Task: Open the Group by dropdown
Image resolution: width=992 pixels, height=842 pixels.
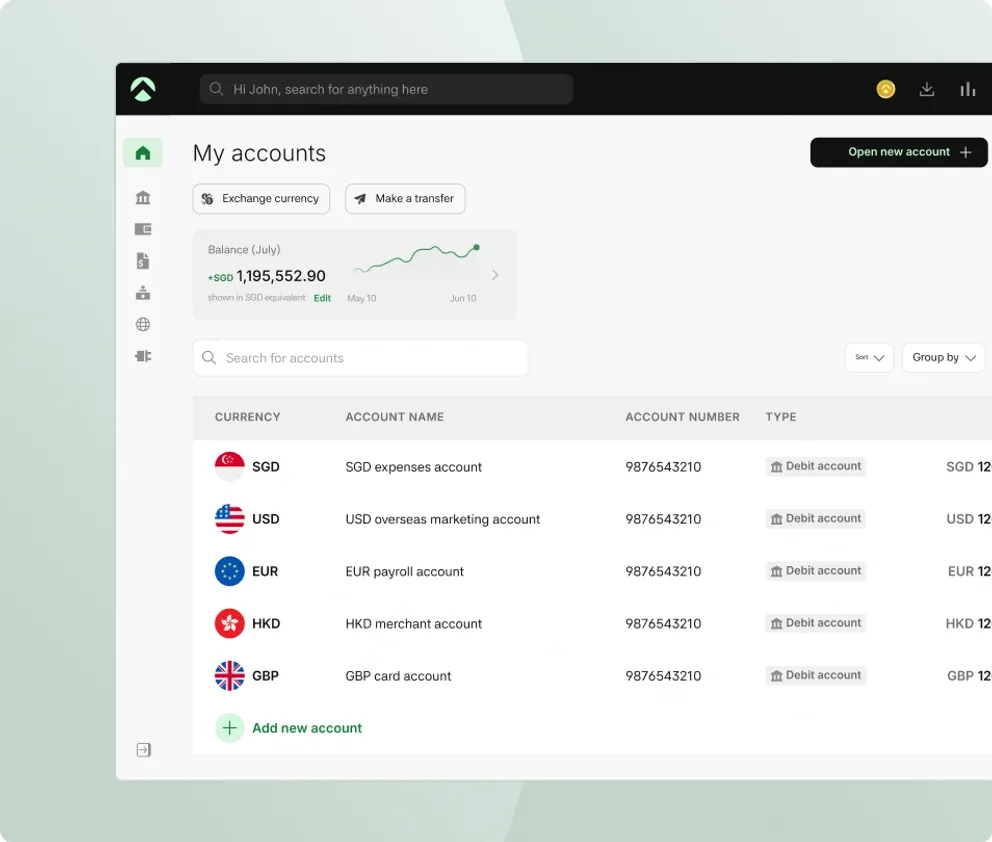Action: [943, 357]
